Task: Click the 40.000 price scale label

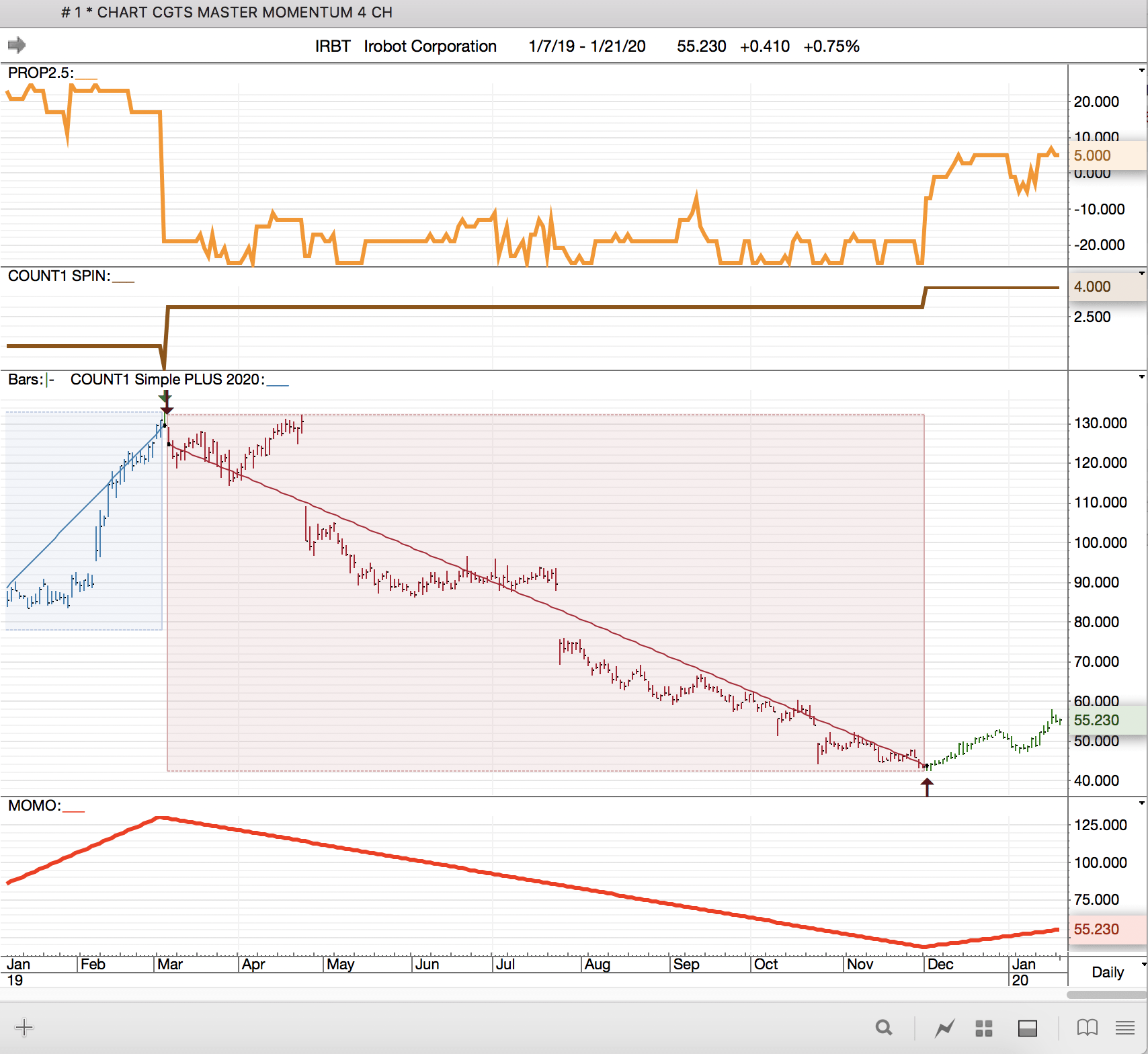Action: click(1096, 780)
